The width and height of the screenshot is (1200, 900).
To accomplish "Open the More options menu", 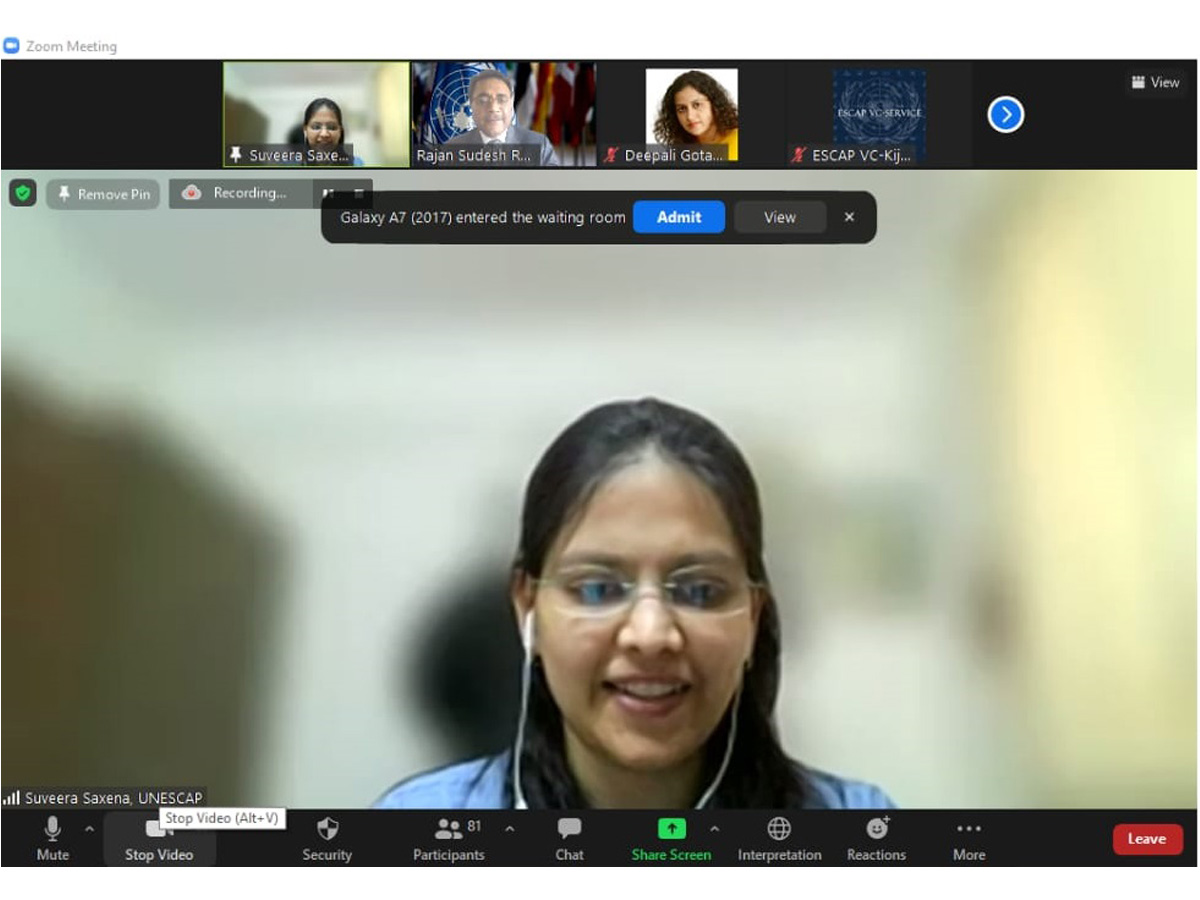I will (968, 838).
